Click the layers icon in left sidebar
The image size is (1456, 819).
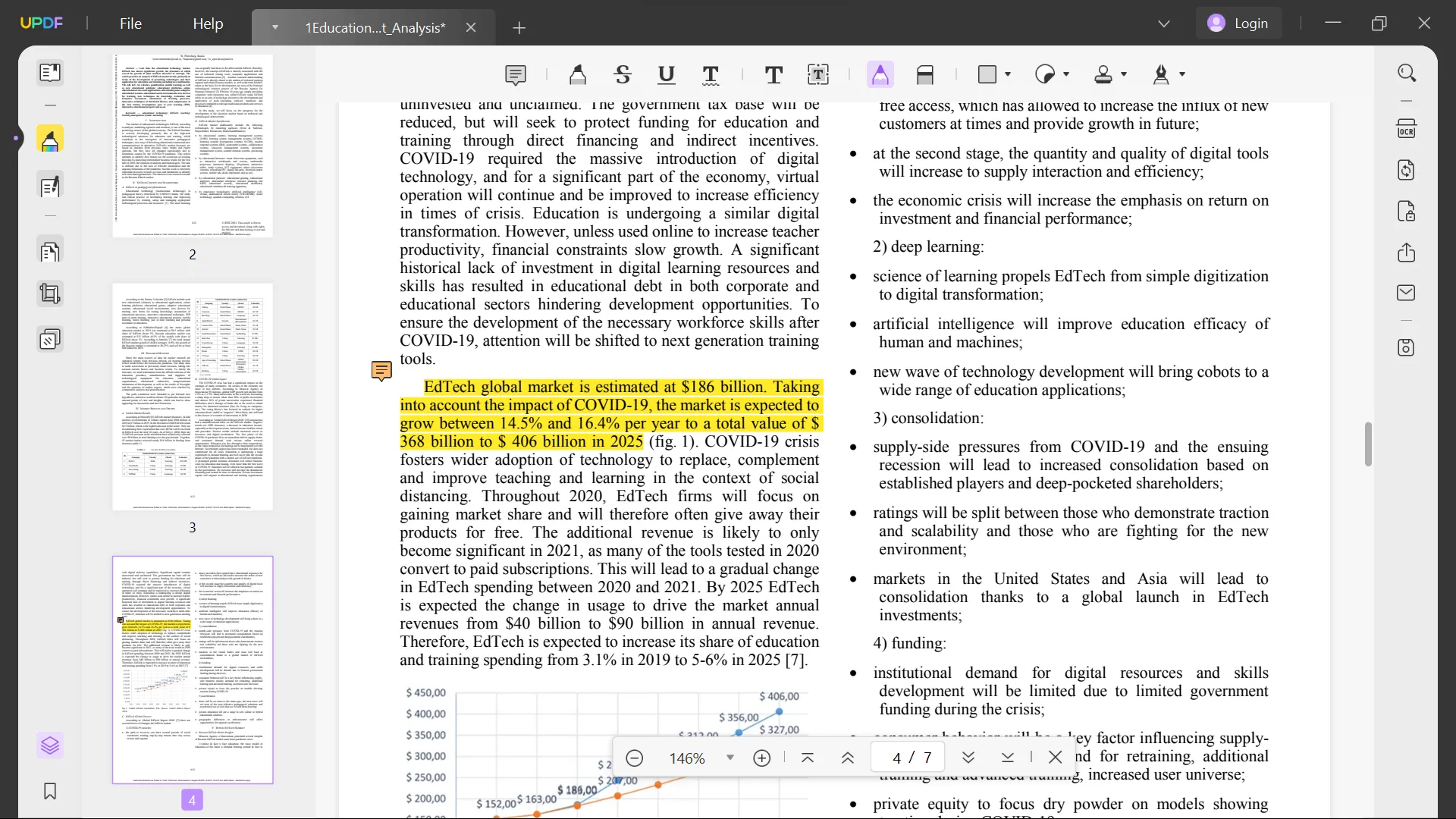[x=50, y=745]
